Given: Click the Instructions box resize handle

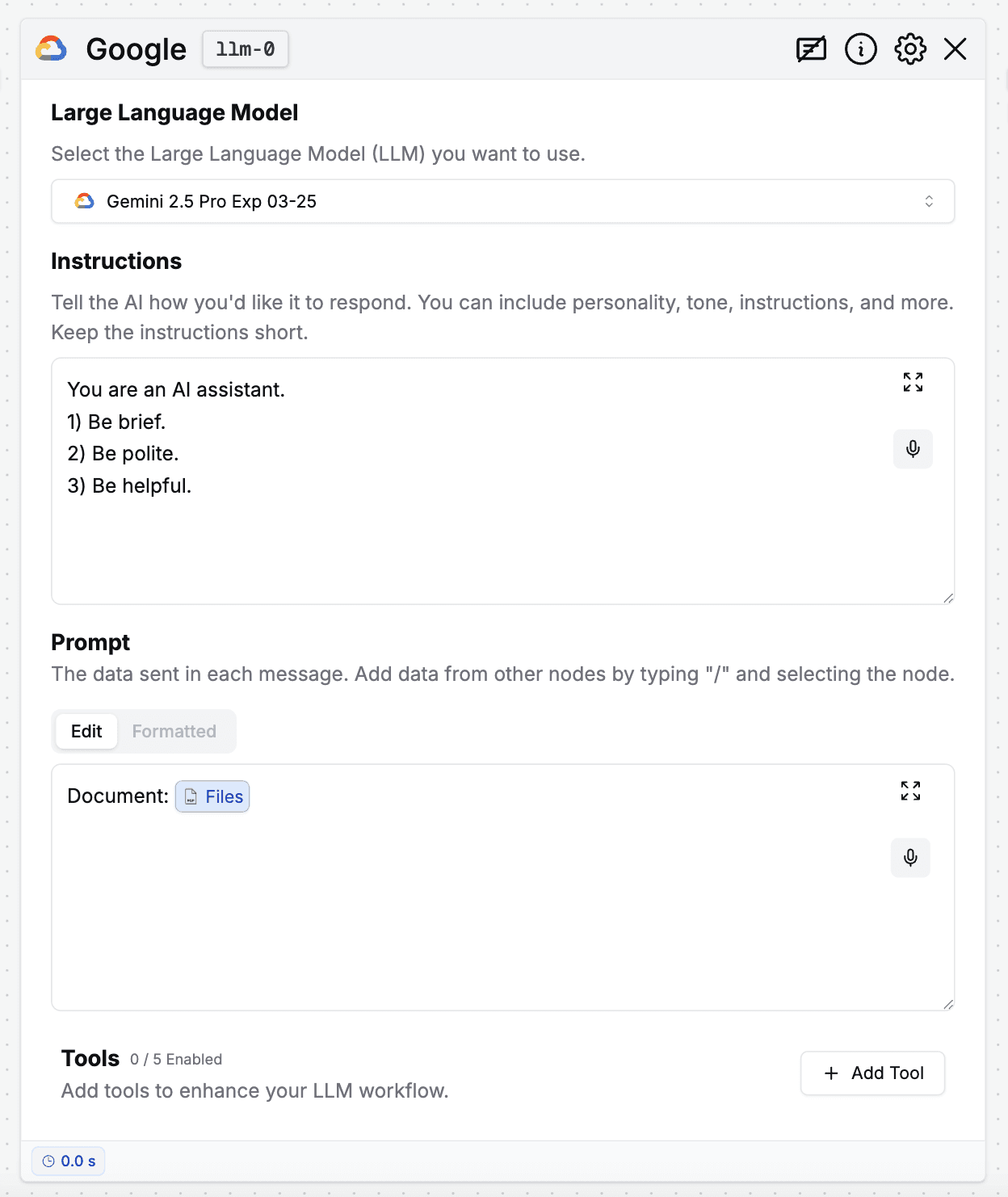Looking at the screenshot, I should pyautogui.click(x=948, y=598).
